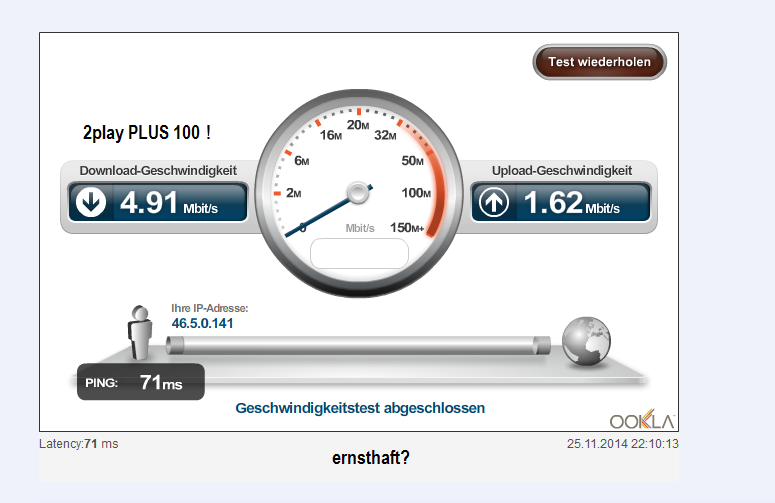Click the upload arrow icon

[x=494, y=202]
